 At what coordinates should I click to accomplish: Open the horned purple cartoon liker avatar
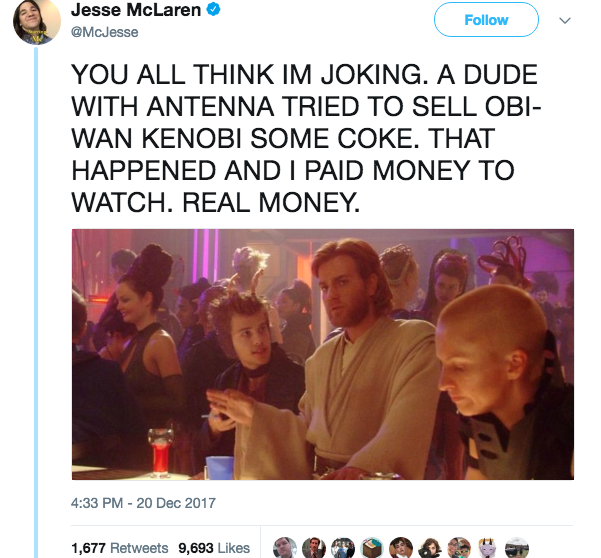[x=488, y=548]
